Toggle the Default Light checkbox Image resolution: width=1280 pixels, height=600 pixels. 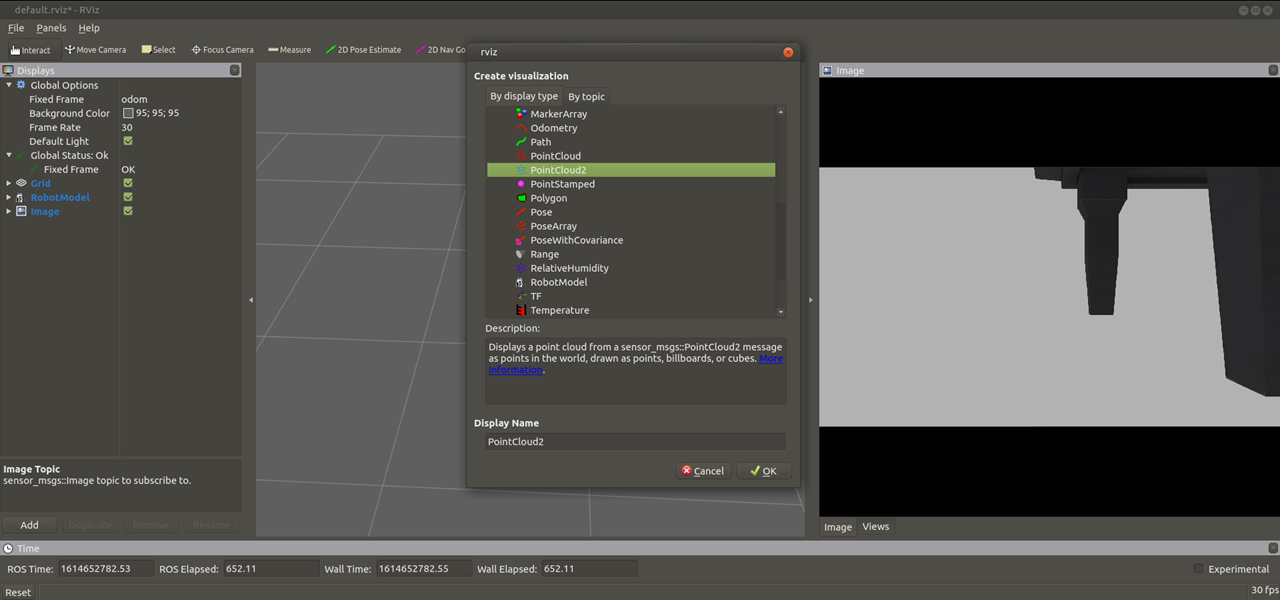coord(128,142)
